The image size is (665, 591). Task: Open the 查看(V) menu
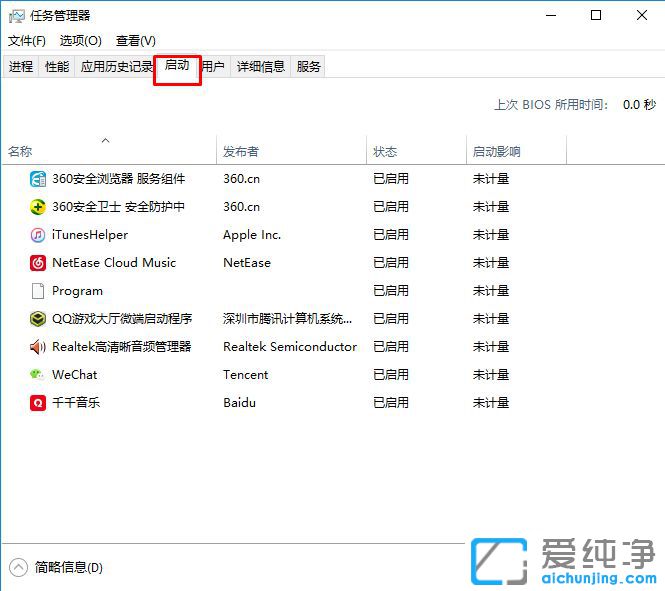136,41
